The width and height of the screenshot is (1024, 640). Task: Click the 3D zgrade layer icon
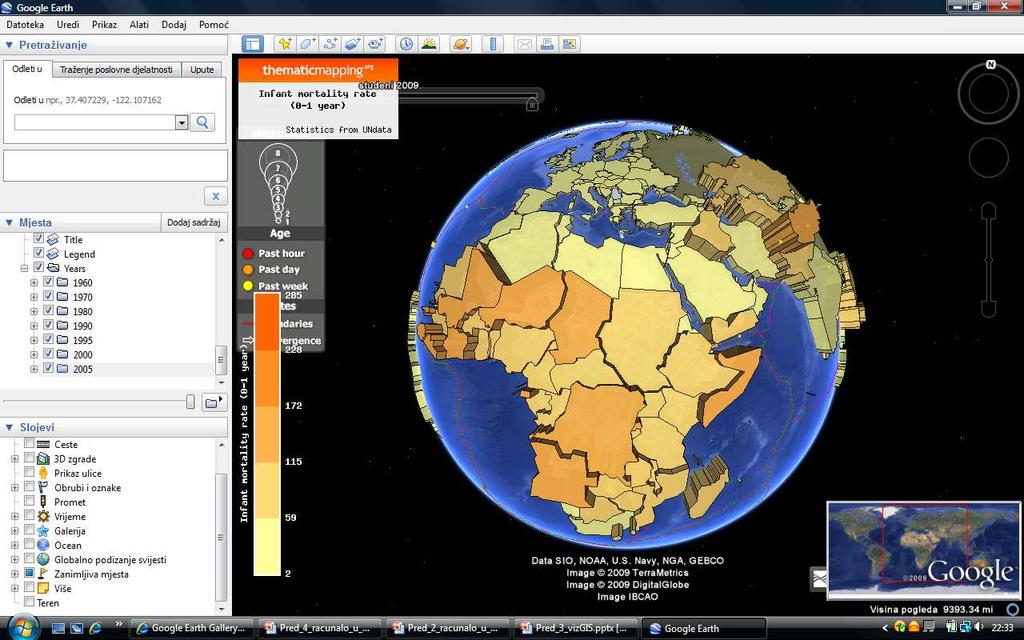tap(43, 458)
